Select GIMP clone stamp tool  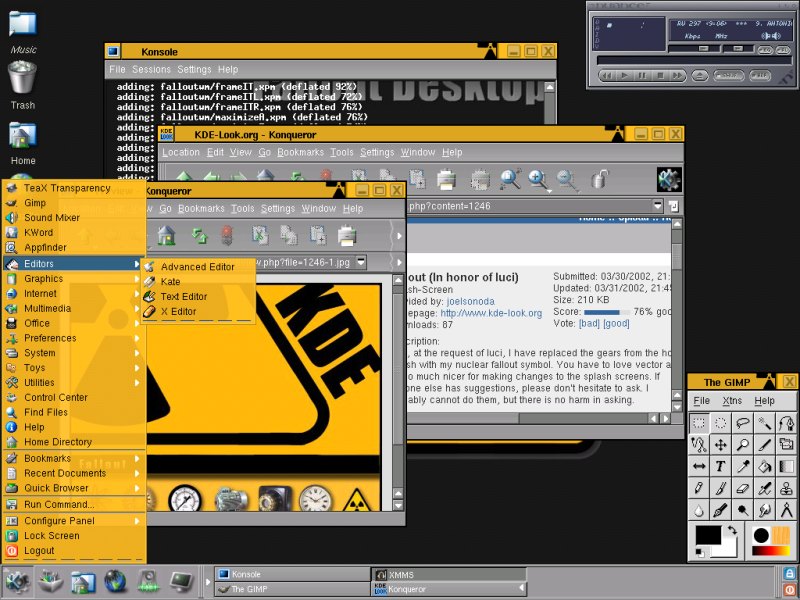(786, 488)
